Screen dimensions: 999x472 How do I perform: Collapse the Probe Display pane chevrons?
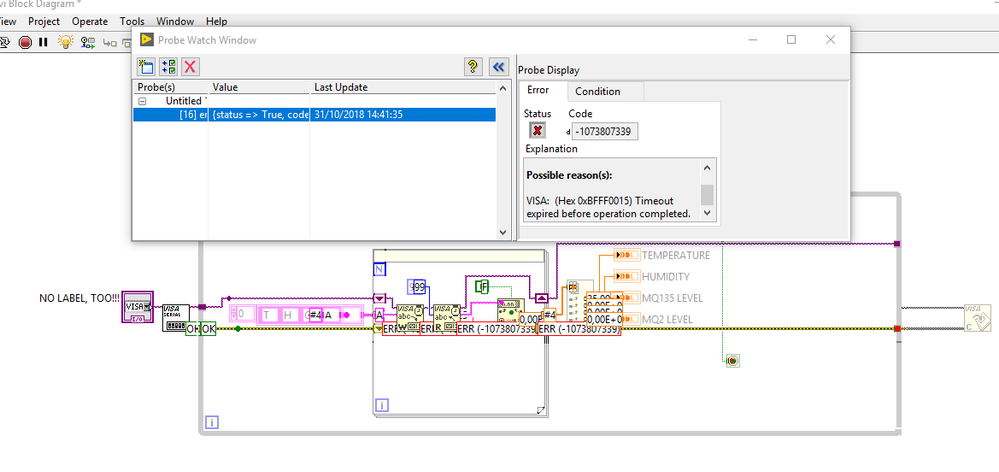click(x=498, y=67)
